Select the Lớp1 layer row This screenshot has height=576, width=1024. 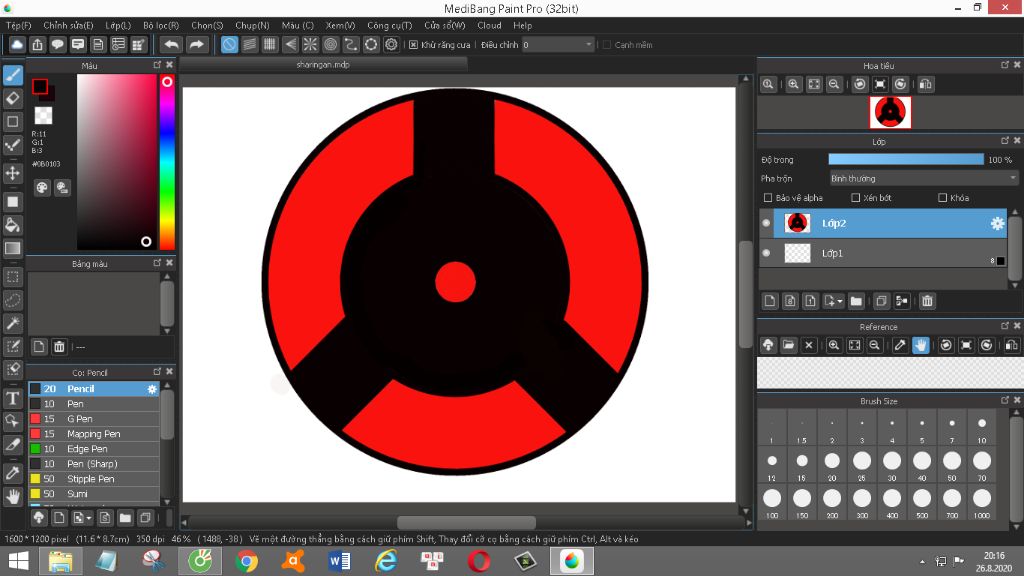[x=883, y=253]
